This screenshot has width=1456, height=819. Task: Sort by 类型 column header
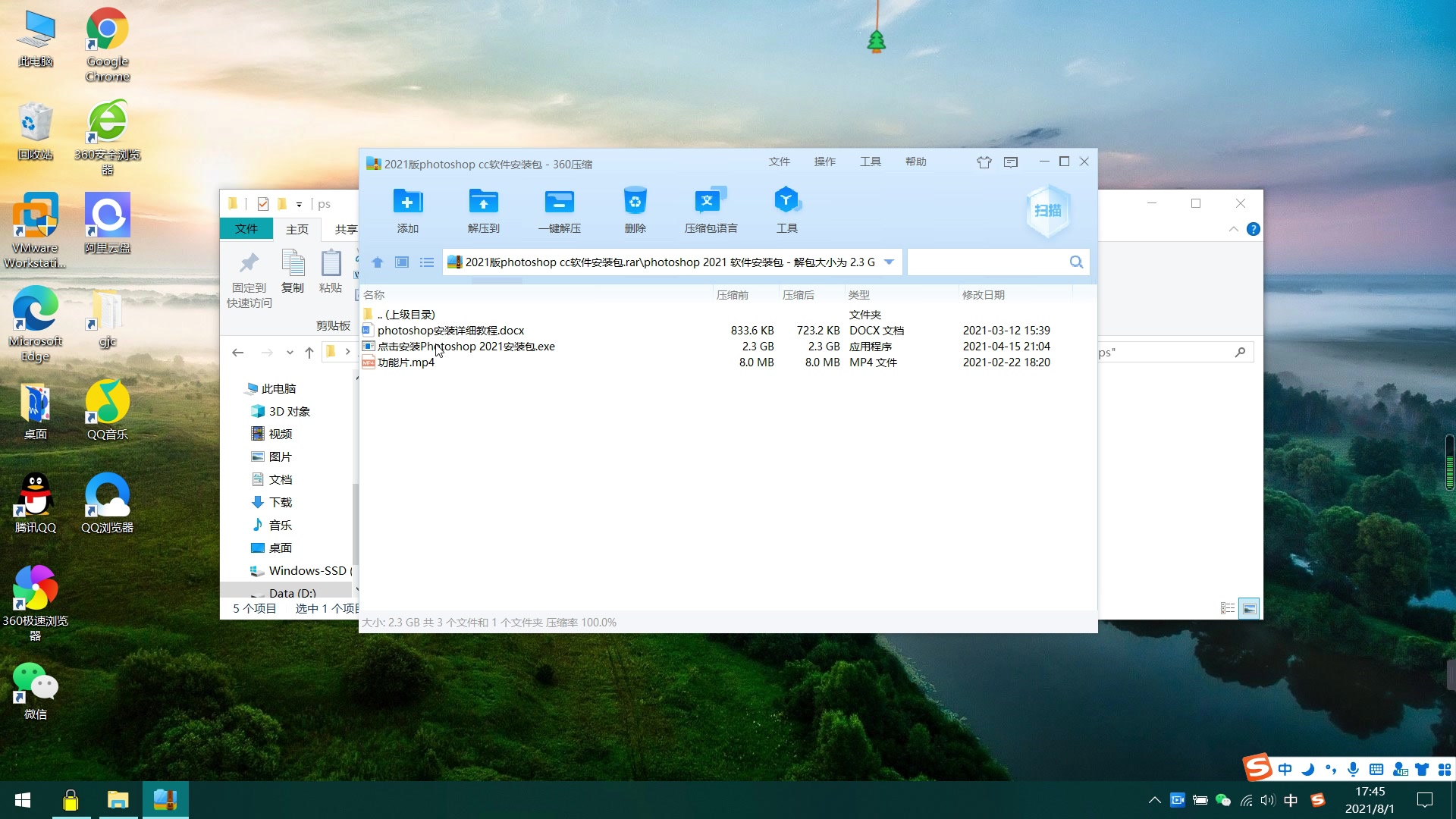pos(859,295)
